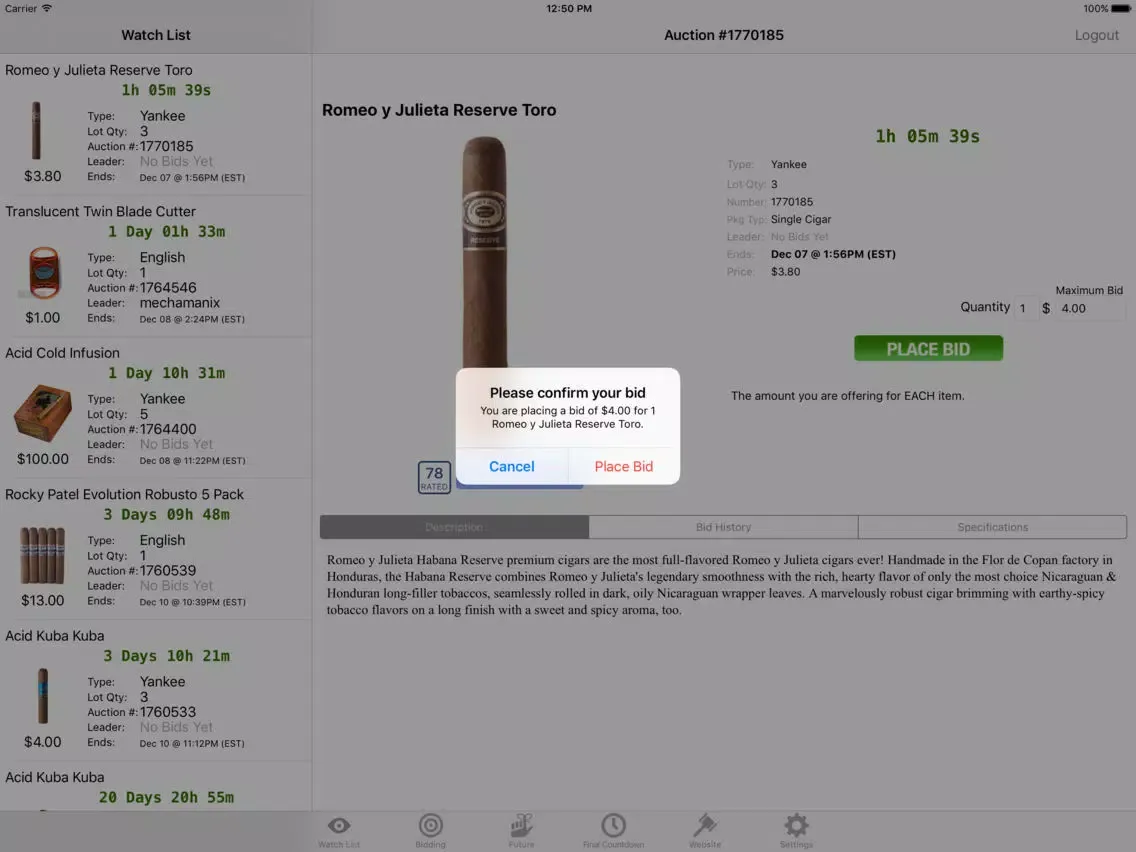Screen dimensions: 1136x852
Task: Tap the $3.80 price under first item
Action: (x=43, y=176)
